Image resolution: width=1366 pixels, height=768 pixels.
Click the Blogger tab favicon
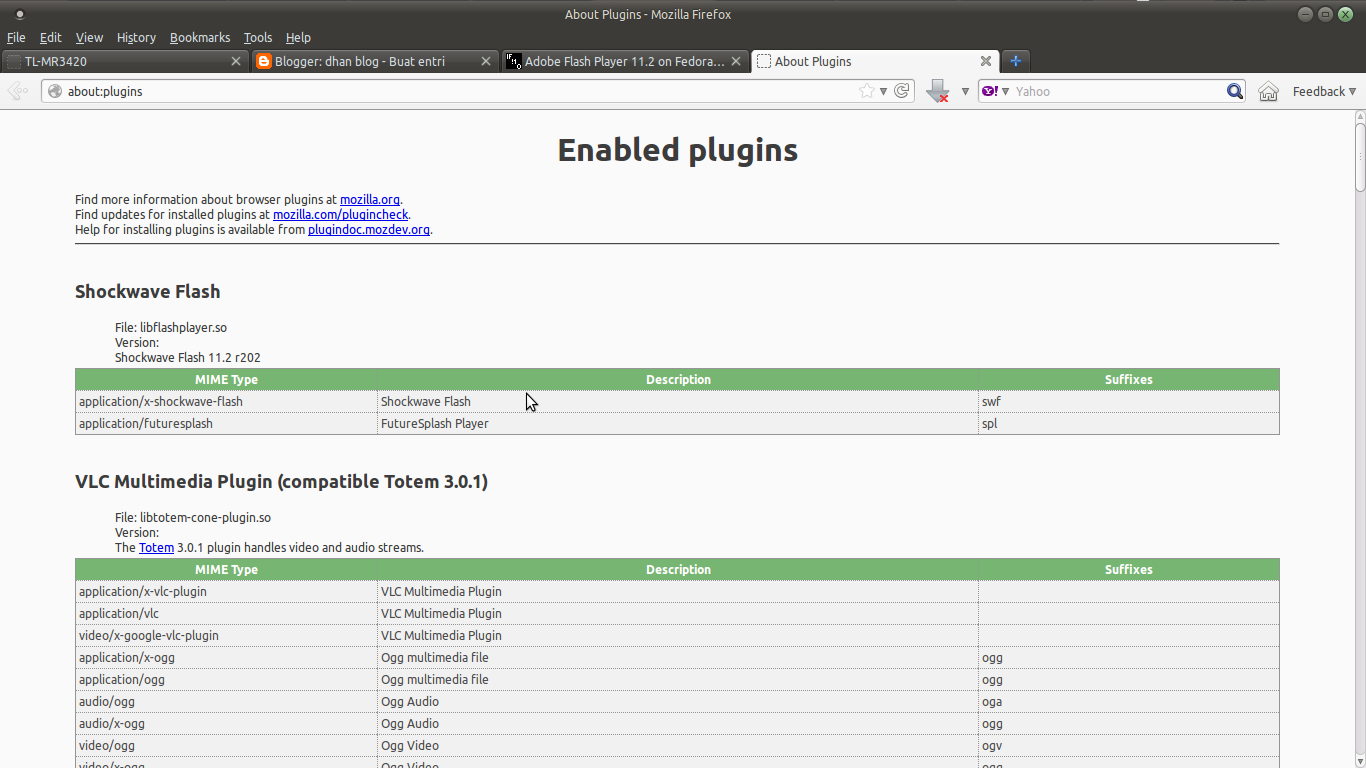[264, 61]
